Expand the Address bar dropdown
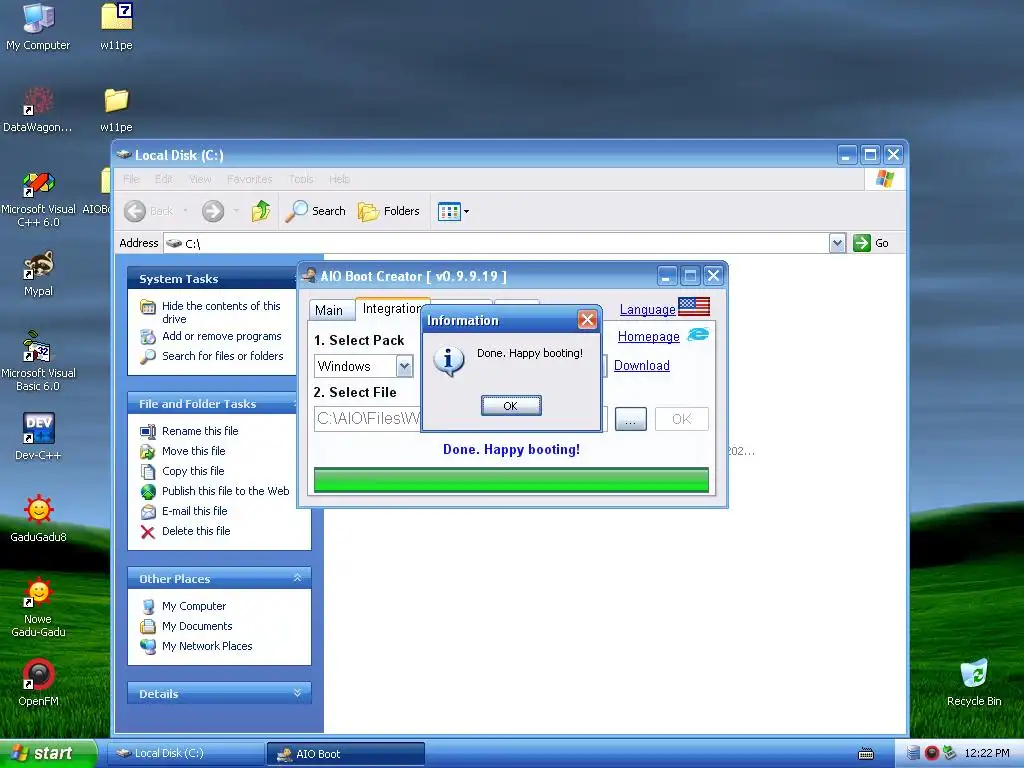 [x=837, y=244]
